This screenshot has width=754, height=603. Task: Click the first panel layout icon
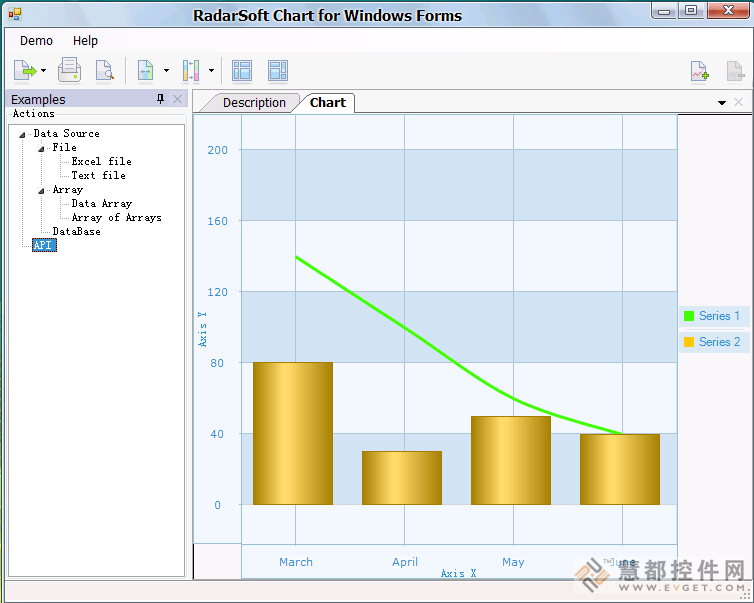pos(242,70)
